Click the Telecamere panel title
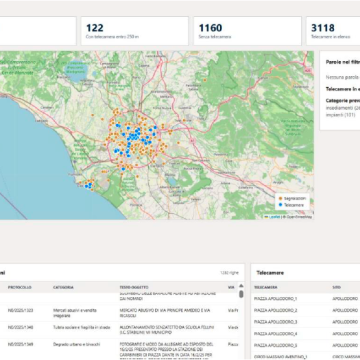 (270, 273)
